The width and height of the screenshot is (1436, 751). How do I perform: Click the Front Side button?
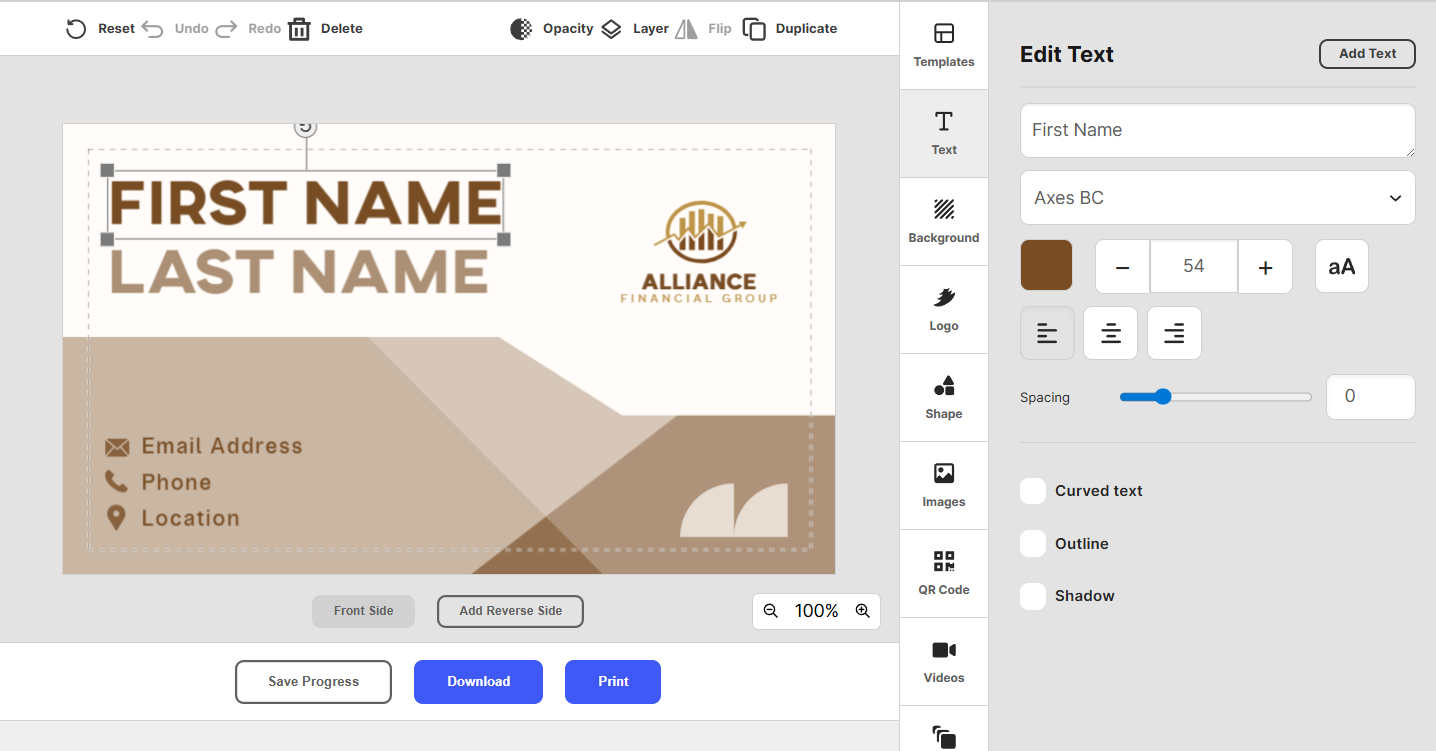click(363, 611)
